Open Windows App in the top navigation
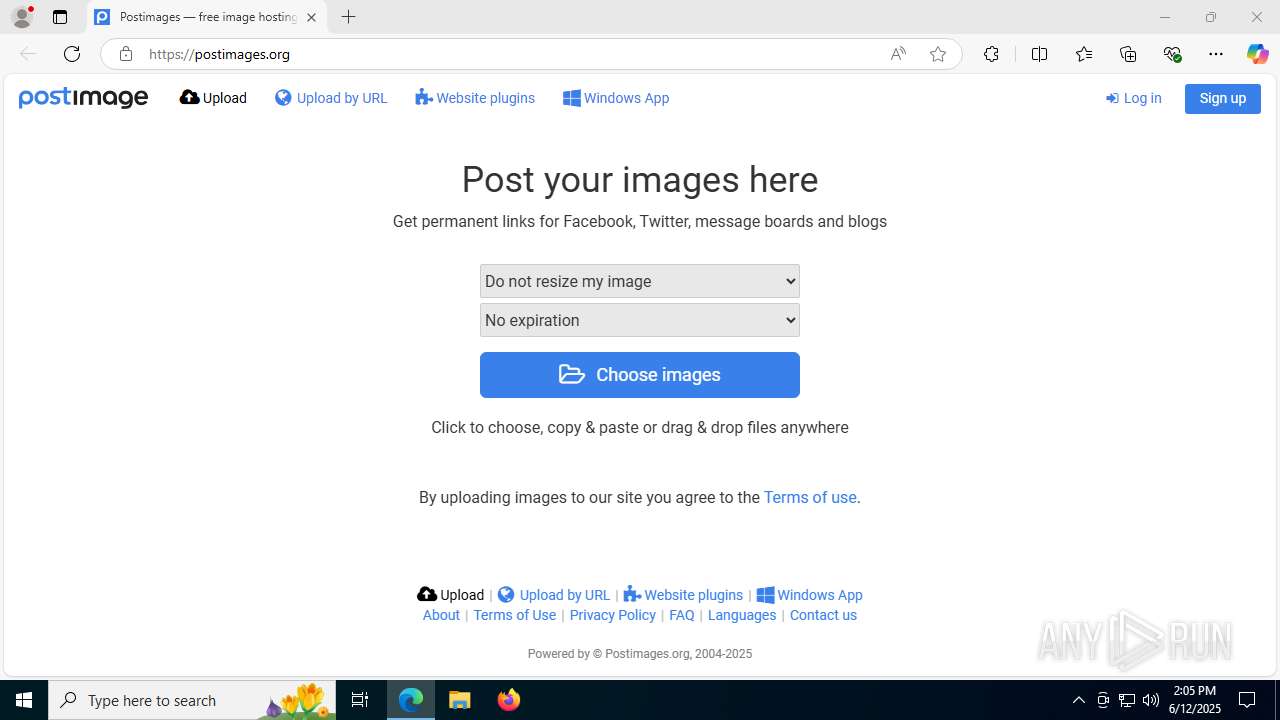This screenshot has height=720, width=1280. point(616,98)
